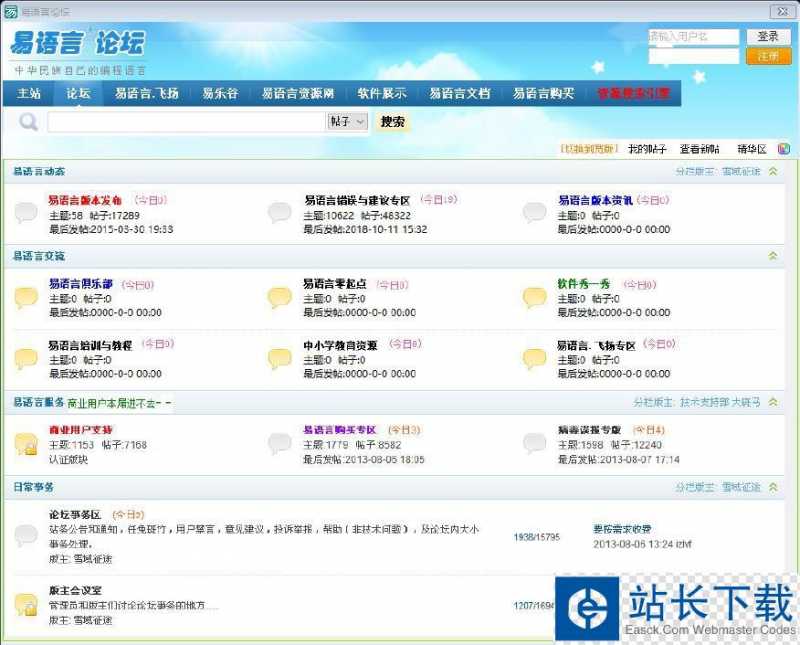Click the red nav bar item
The image size is (800, 645).
(633, 93)
